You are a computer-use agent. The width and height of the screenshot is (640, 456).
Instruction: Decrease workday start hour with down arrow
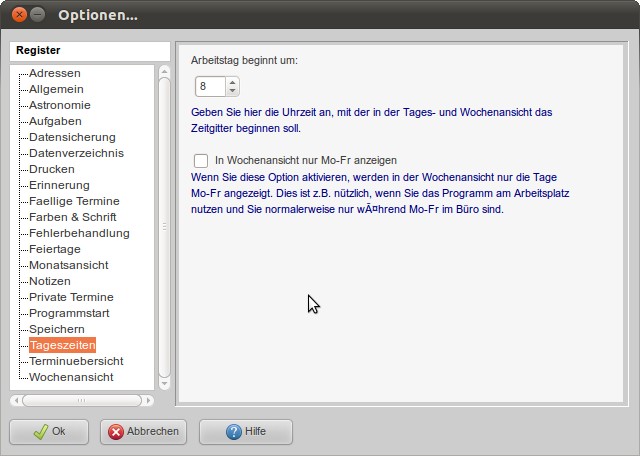point(232,91)
